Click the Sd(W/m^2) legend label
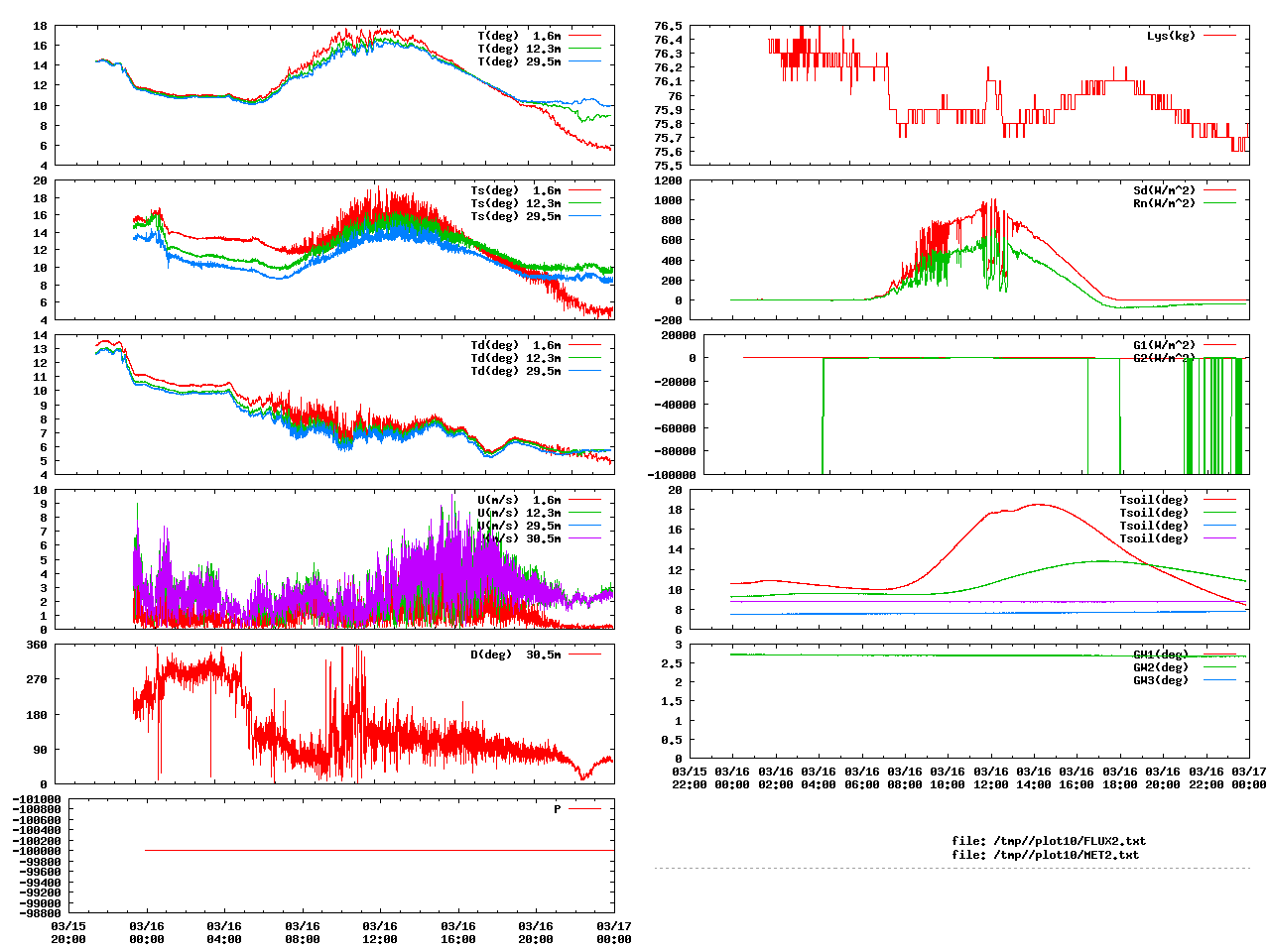1270x952 pixels. tap(1164, 190)
